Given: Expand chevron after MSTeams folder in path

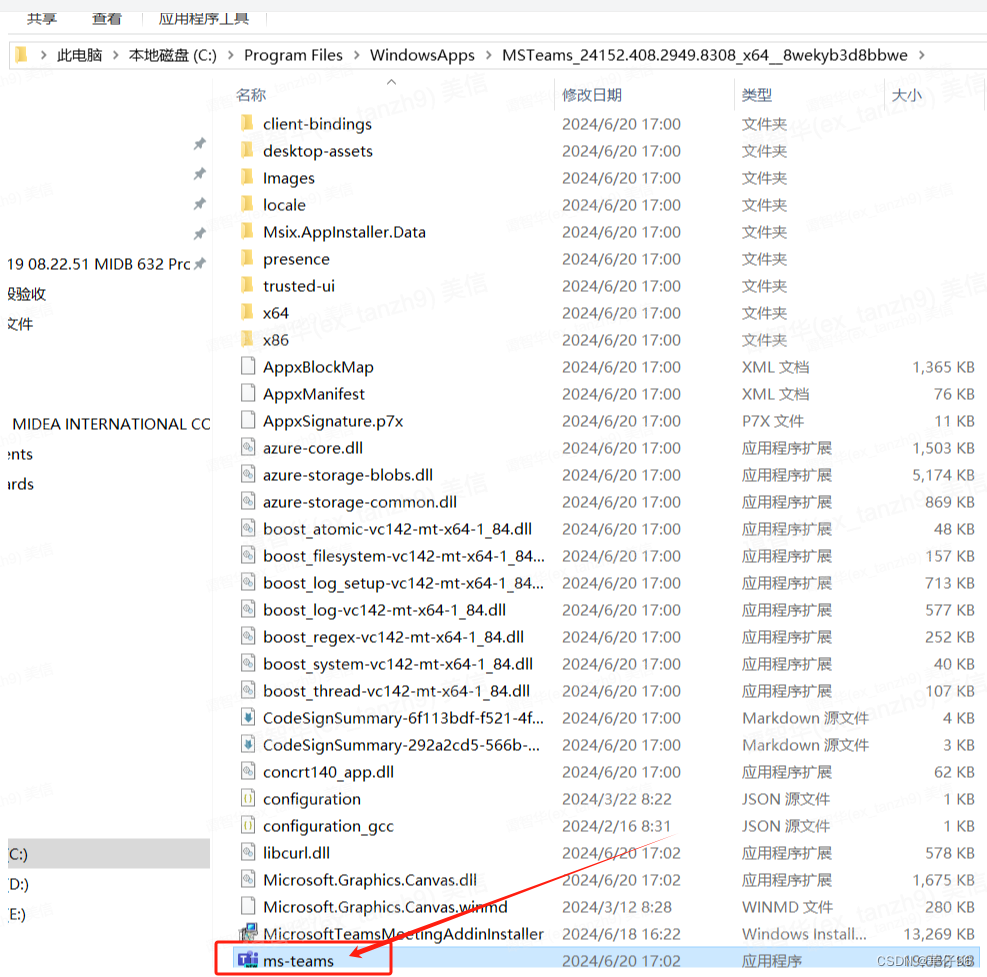Looking at the screenshot, I should coord(922,55).
